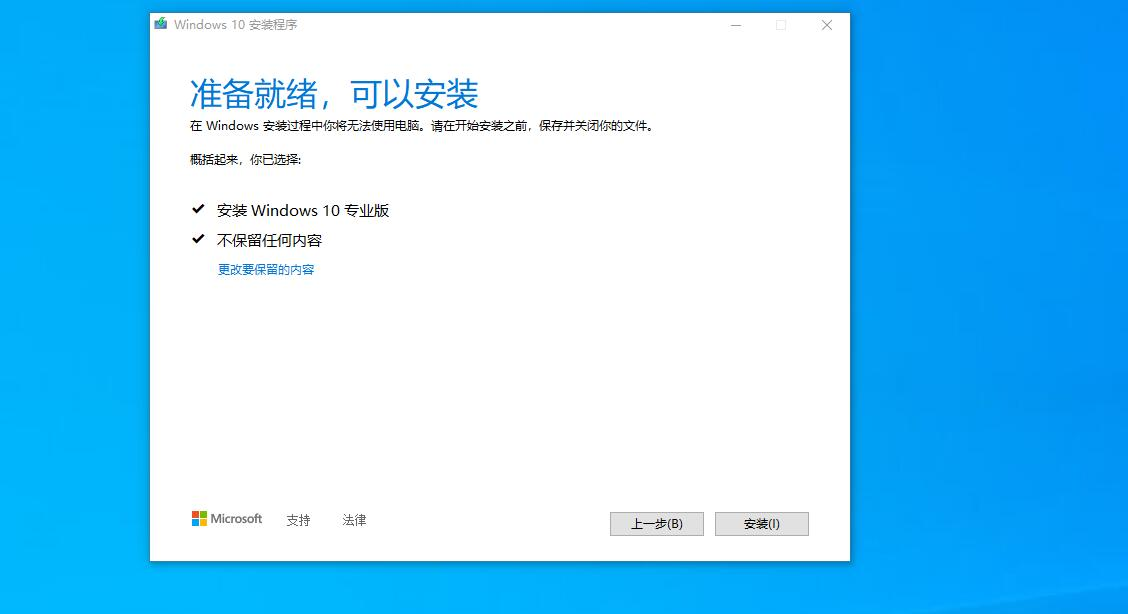
Task: Click the checkmark beside 安装 Windows 10 专业版
Action: point(197,210)
